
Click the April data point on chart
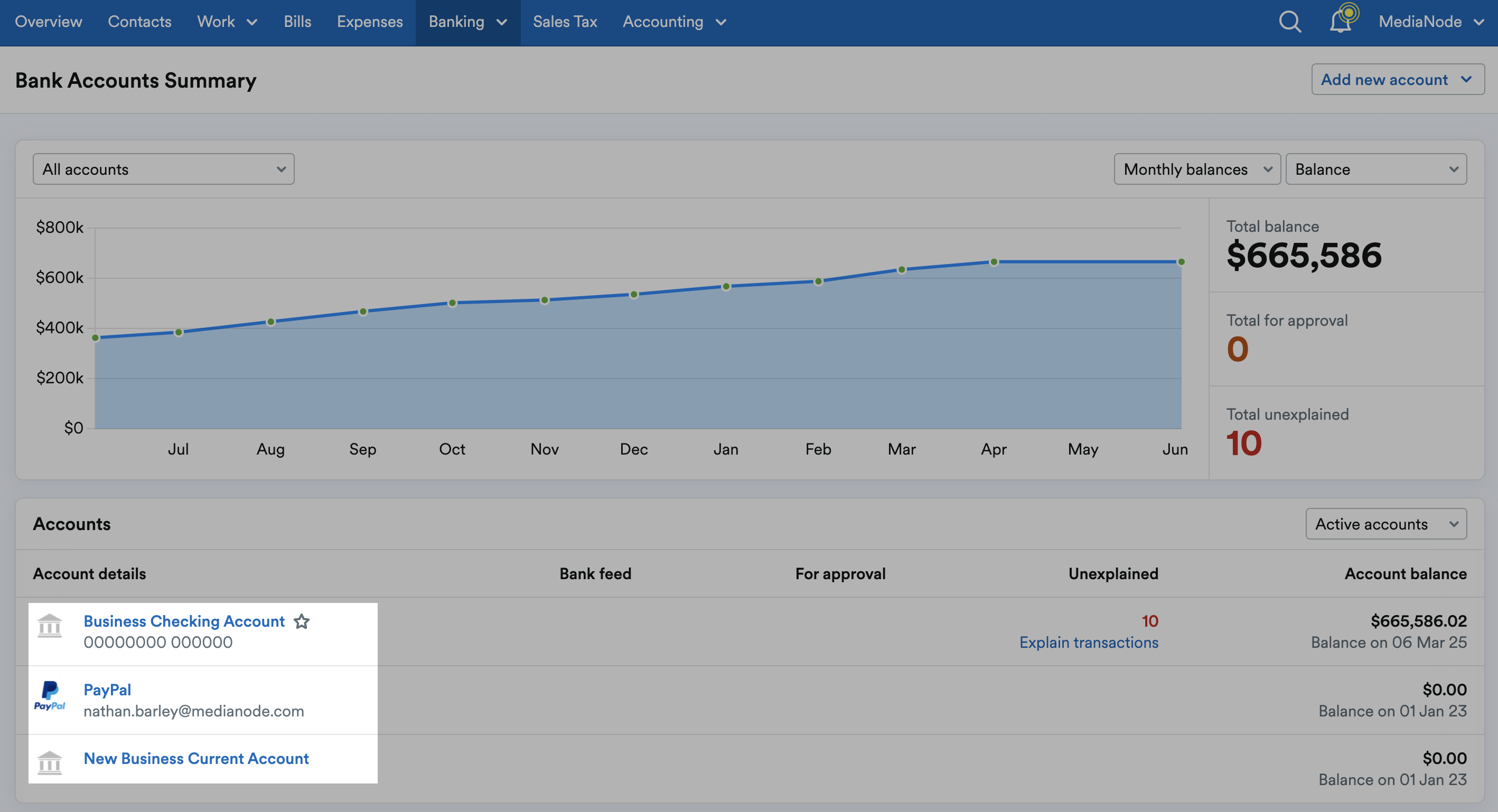[994, 262]
